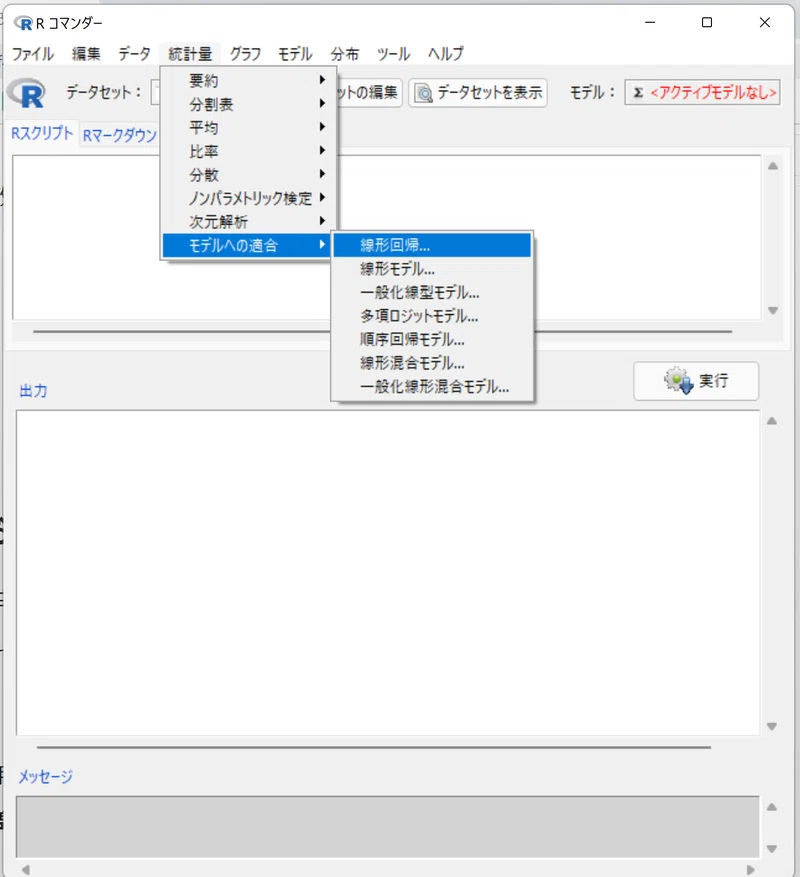Maximize the R コマンダー window
The width and height of the screenshot is (800, 877).
pyautogui.click(x=707, y=22)
